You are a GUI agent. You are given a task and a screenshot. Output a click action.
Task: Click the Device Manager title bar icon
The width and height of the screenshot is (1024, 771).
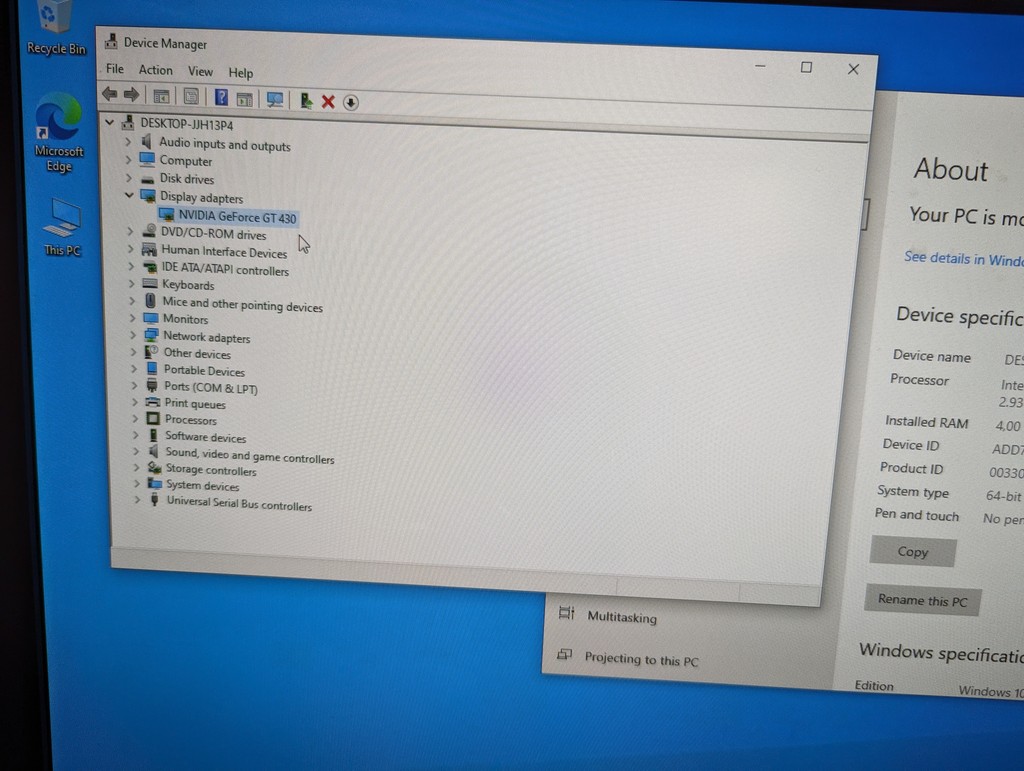(x=111, y=41)
